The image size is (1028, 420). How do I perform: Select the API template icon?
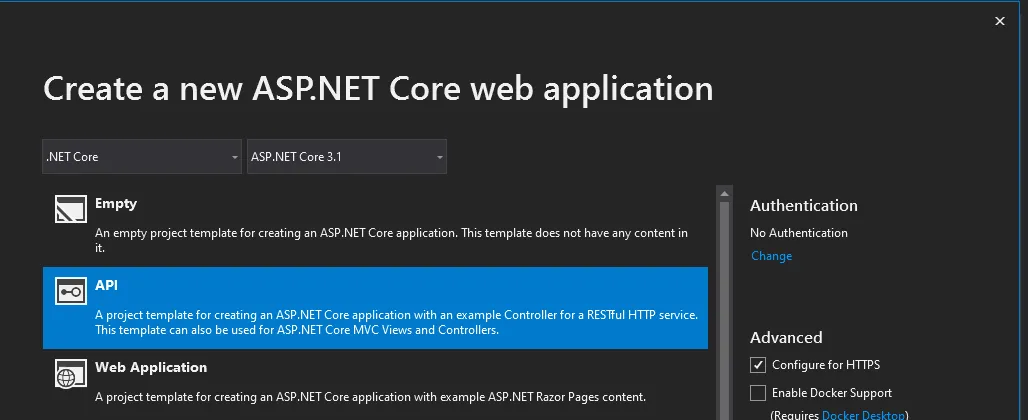71,291
